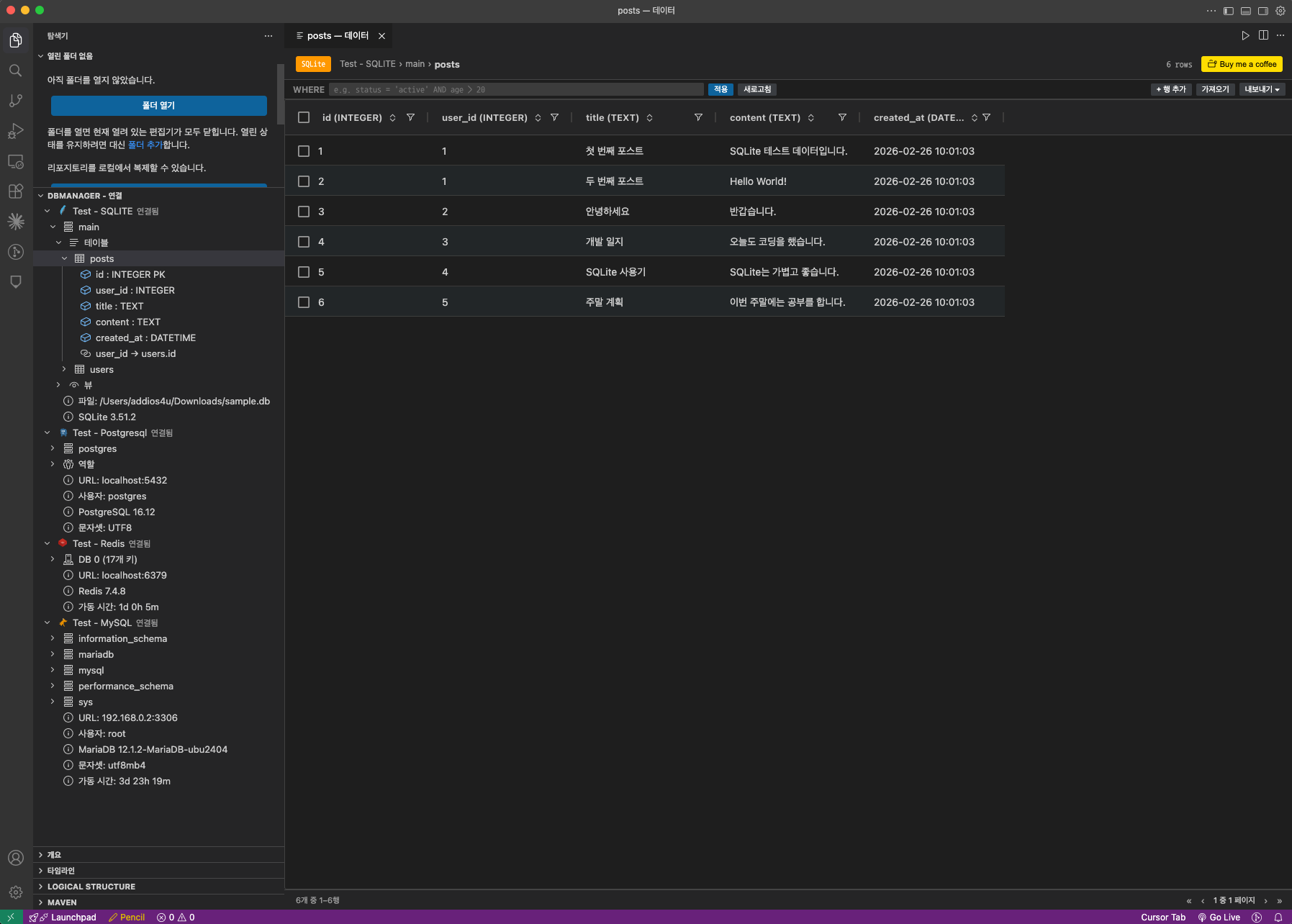The height and width of the screenshot is (924, 1292).
Task: Click Go Live in the status bar
Action: click(x=1219, y=917)
